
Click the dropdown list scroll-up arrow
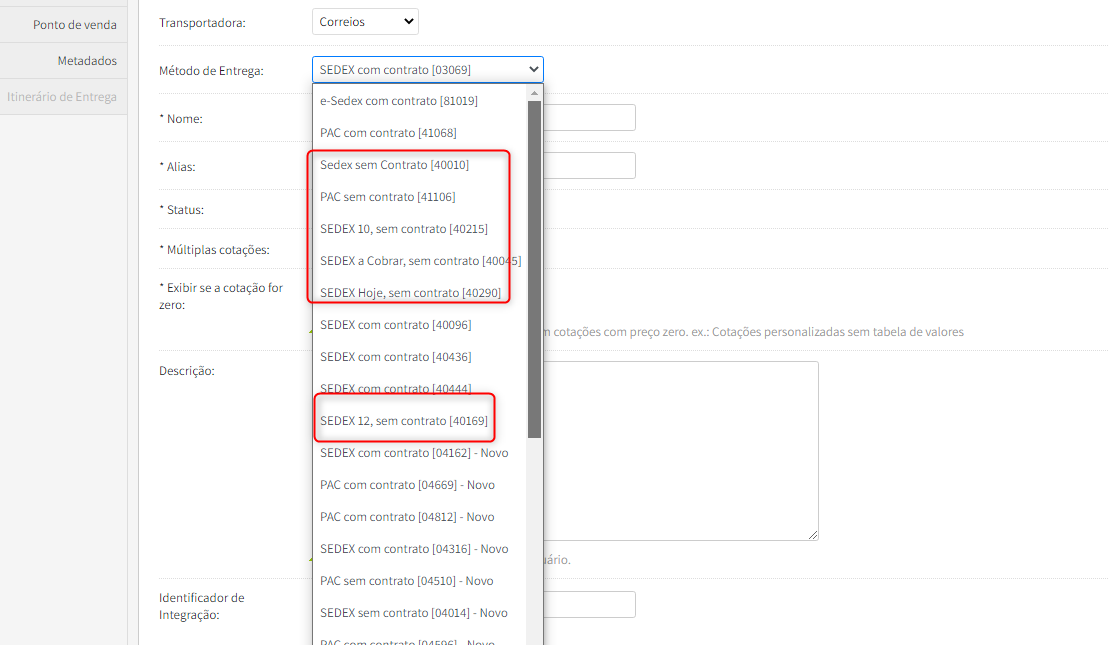(x=534, y=93)
